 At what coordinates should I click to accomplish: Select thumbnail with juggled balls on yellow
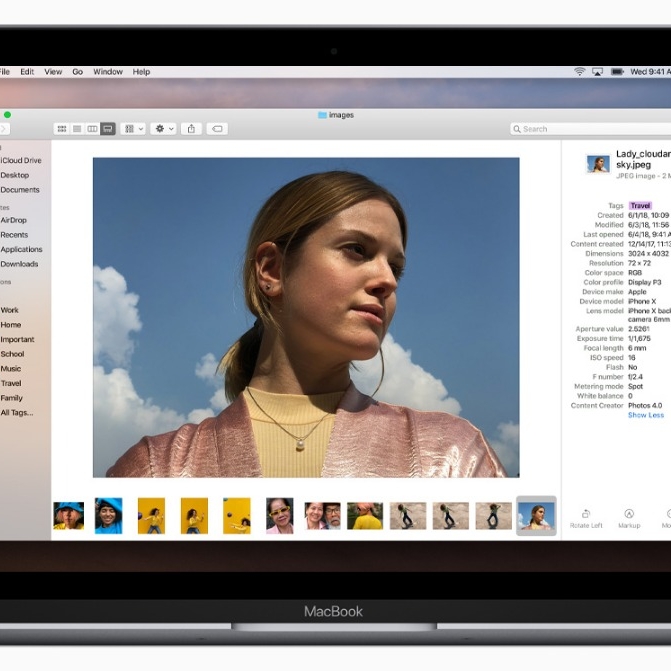point(237,516)
